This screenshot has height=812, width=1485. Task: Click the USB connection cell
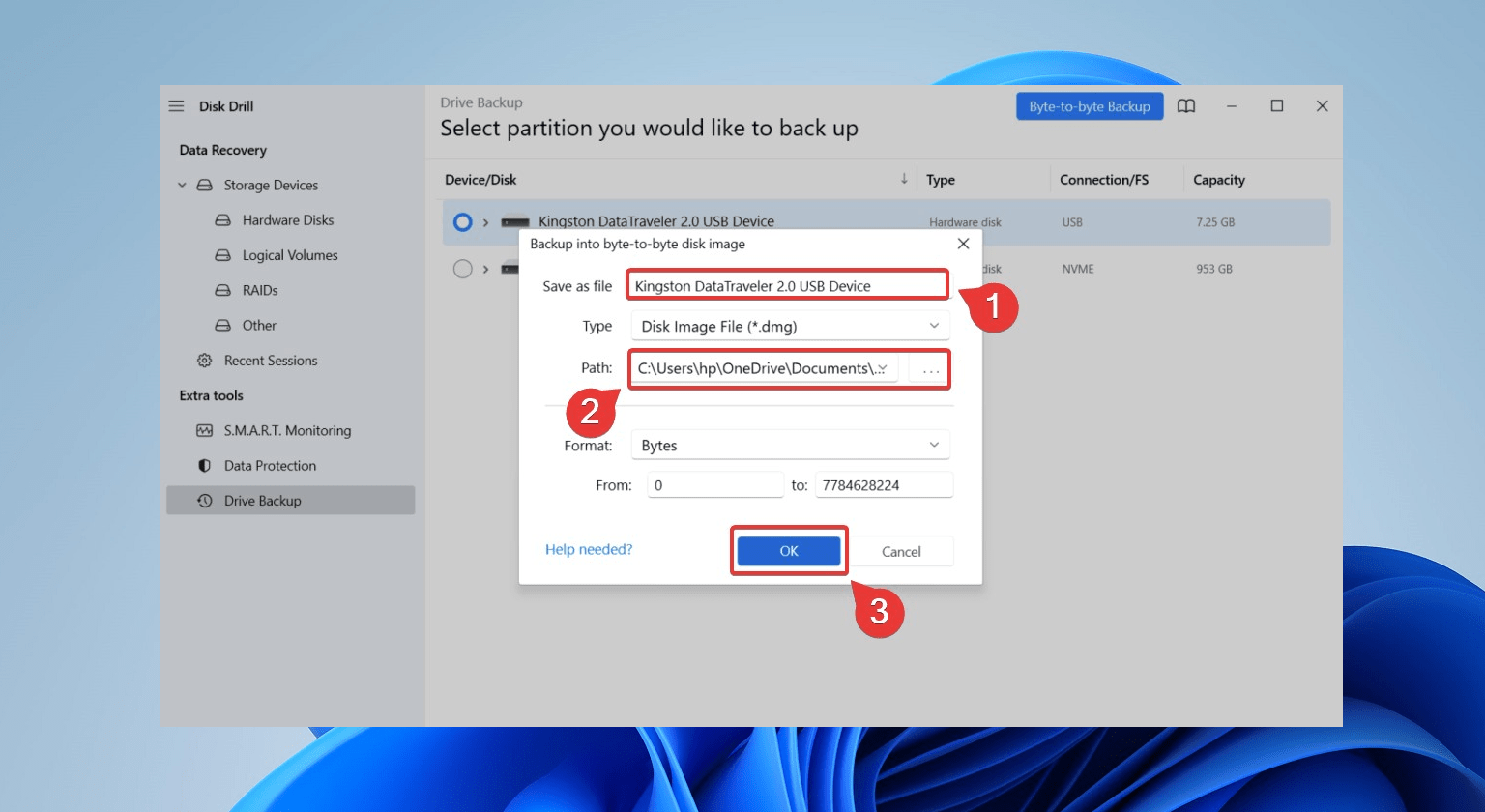pos(1072,222)
